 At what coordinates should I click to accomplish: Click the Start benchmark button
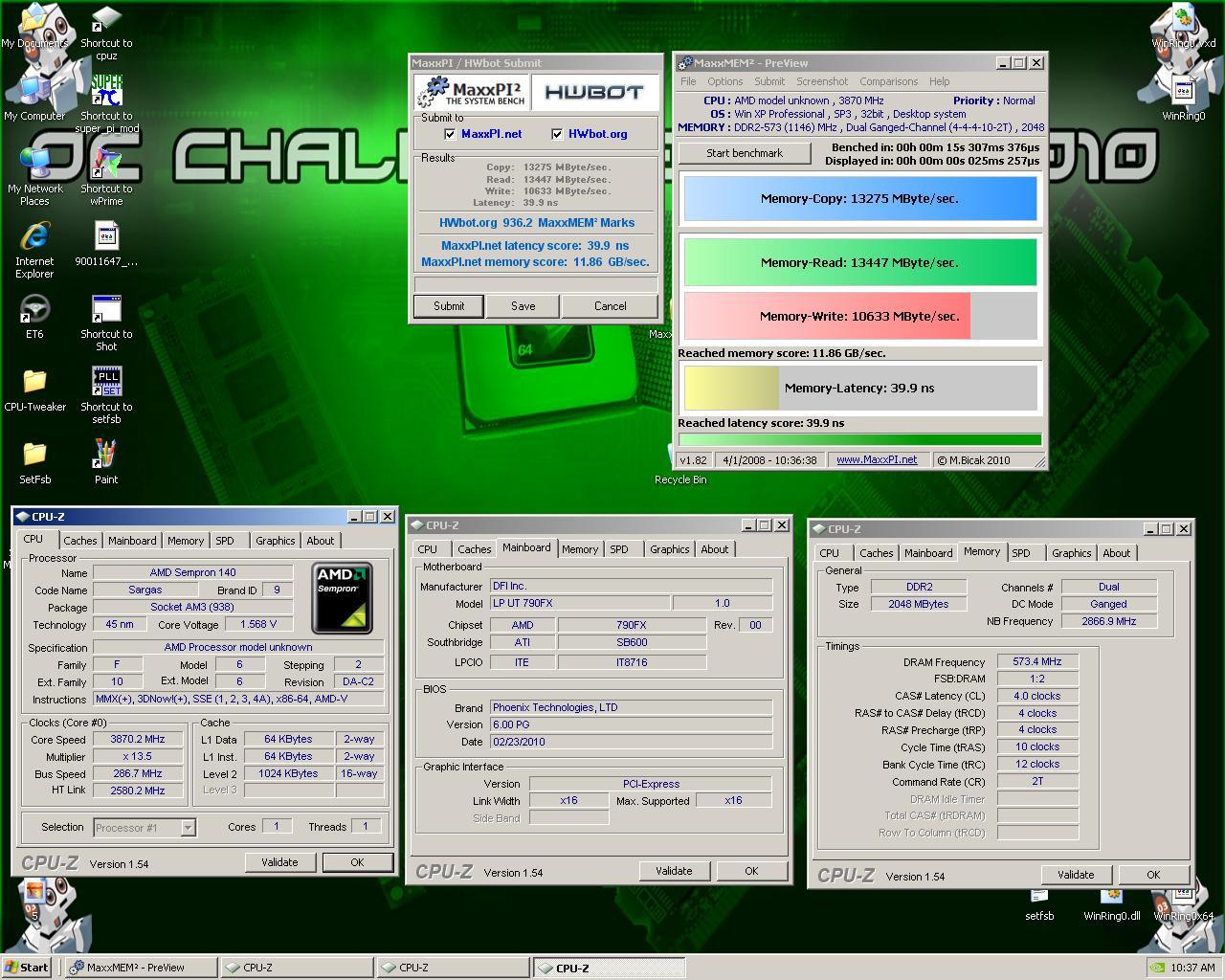[745, 153]
